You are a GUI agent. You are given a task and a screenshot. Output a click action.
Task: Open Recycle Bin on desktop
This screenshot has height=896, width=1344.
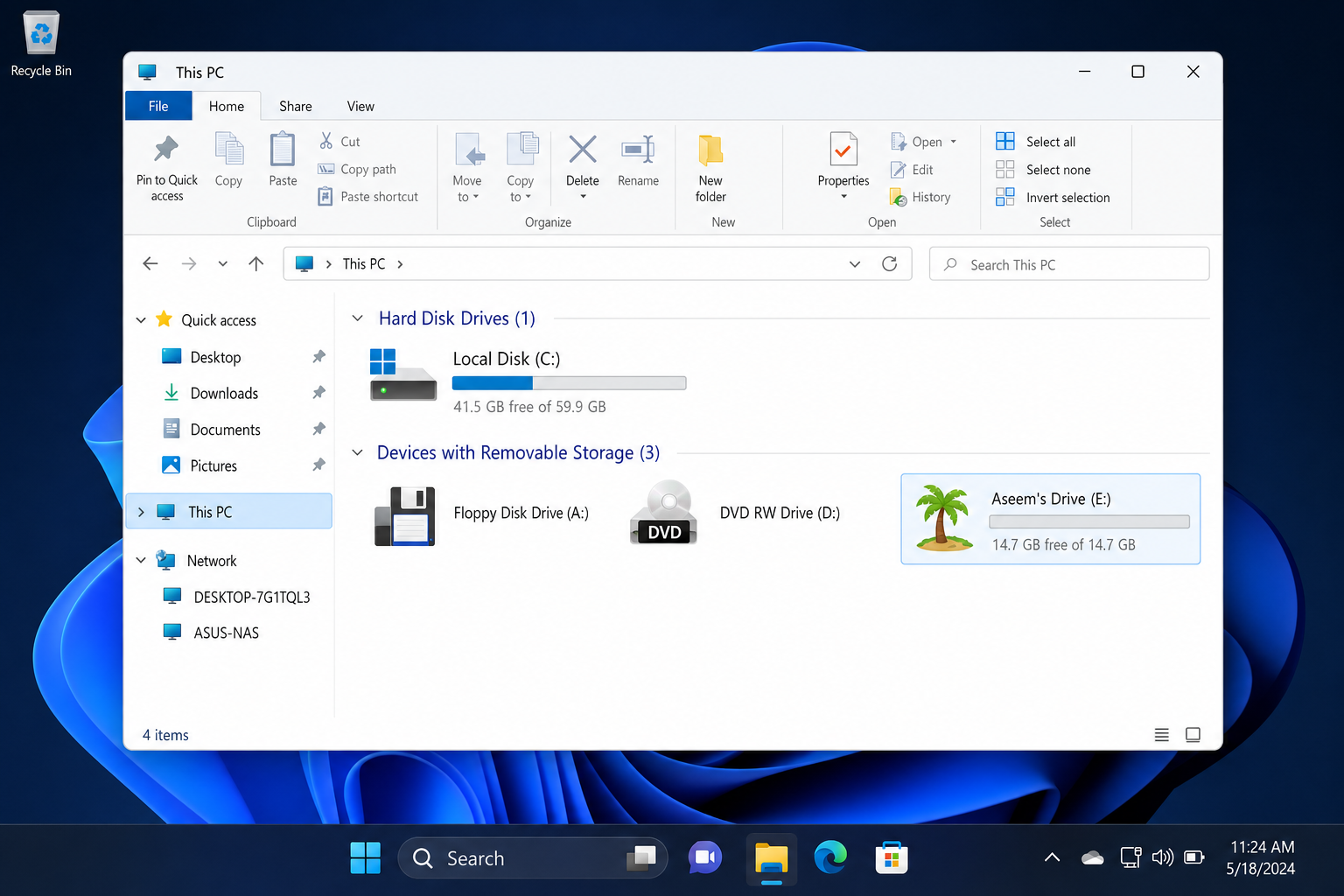tap(41, 44)
